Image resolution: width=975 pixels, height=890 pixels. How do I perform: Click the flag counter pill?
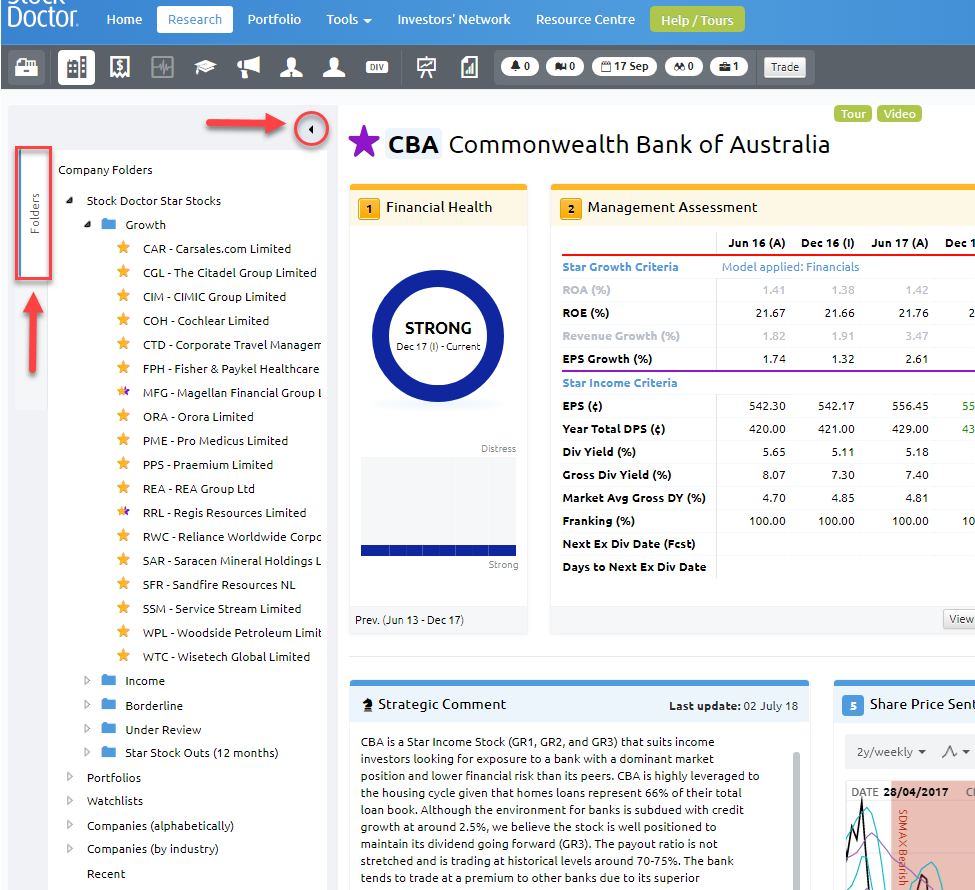[x=565, y=66]
